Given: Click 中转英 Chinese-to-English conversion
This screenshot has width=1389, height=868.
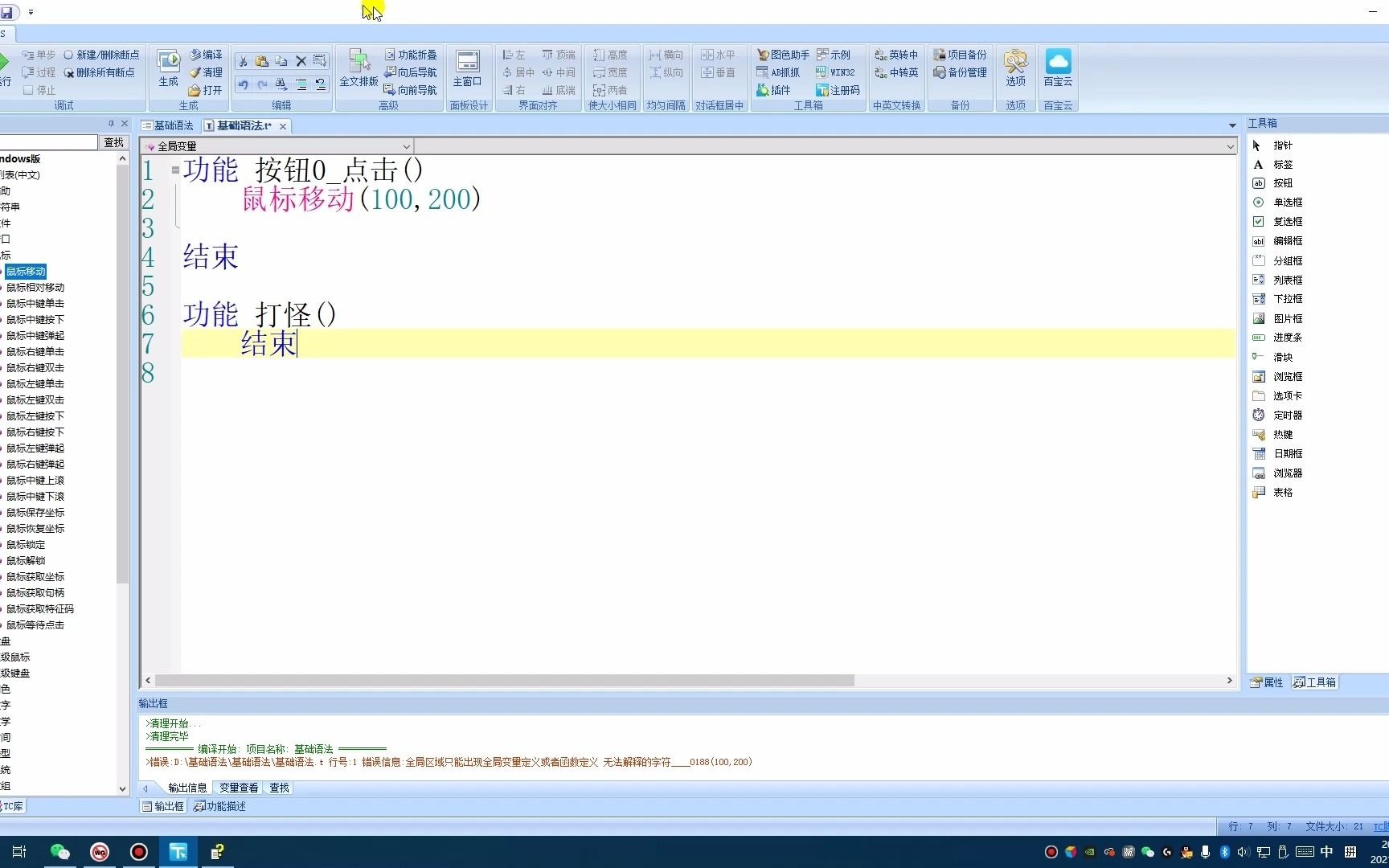Looking at the screenshot, I should [x=896, y=72].
